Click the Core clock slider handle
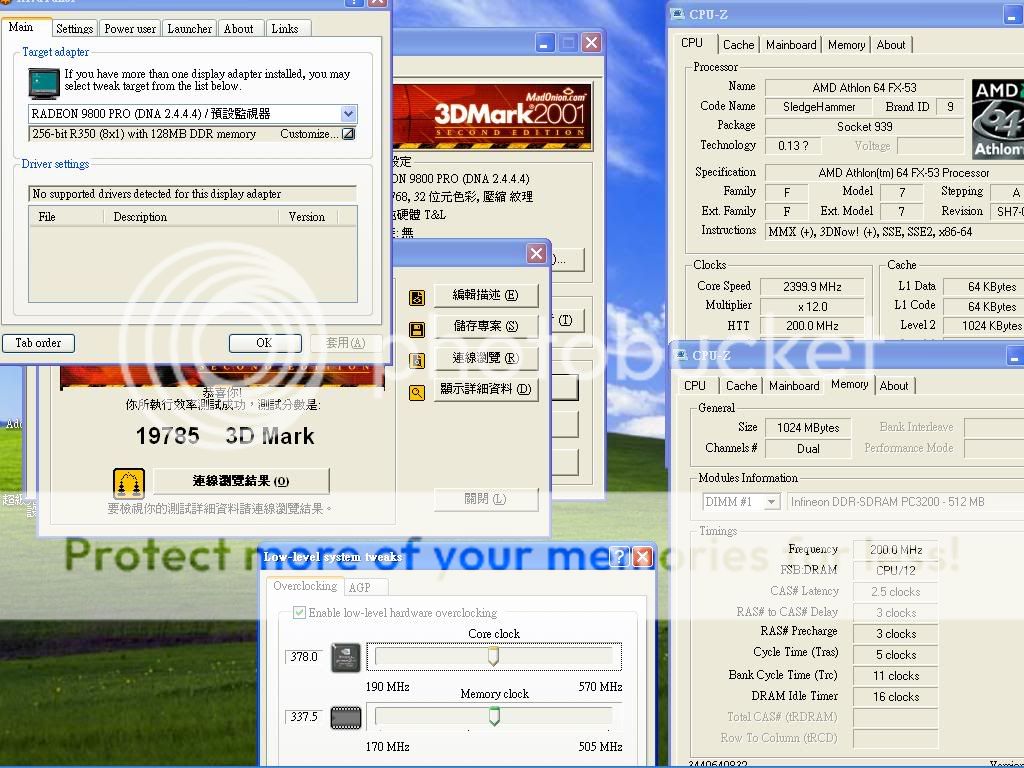This screenshot has width=1024, height=768. tap(493, 657)
